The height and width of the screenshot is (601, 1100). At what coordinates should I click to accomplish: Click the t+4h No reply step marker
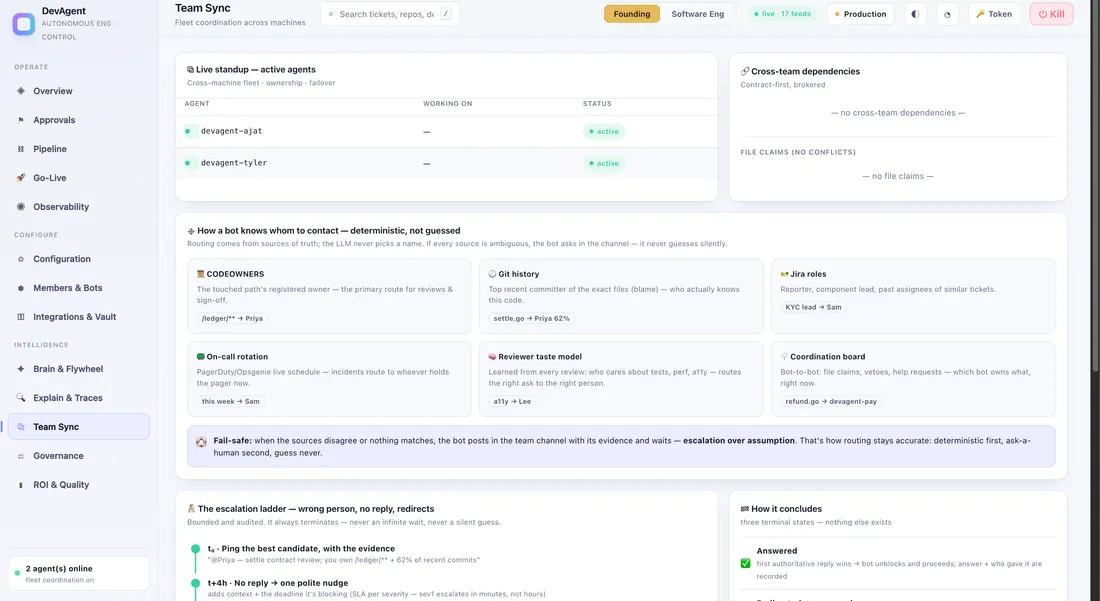coord(196,583)
